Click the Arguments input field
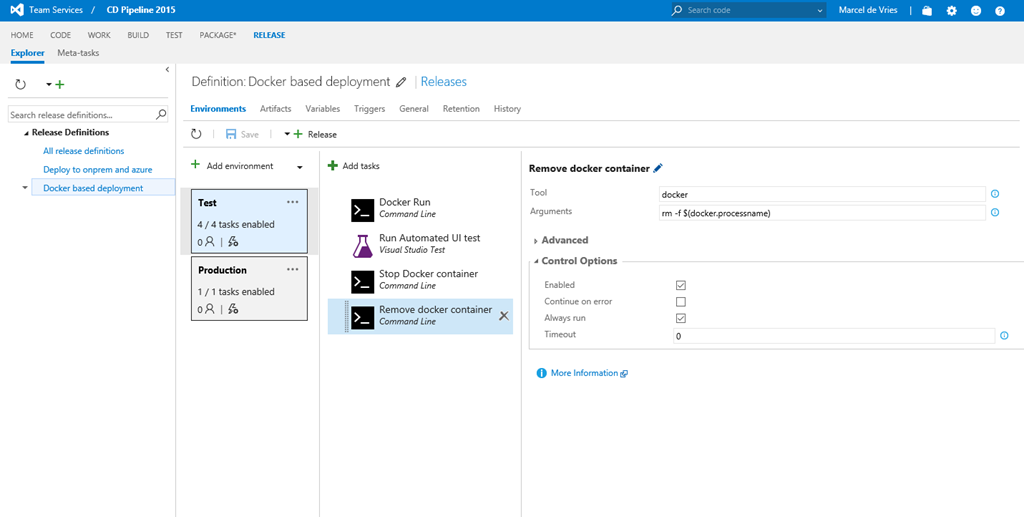The image size is (1024, 517). (x=822, y=212)
